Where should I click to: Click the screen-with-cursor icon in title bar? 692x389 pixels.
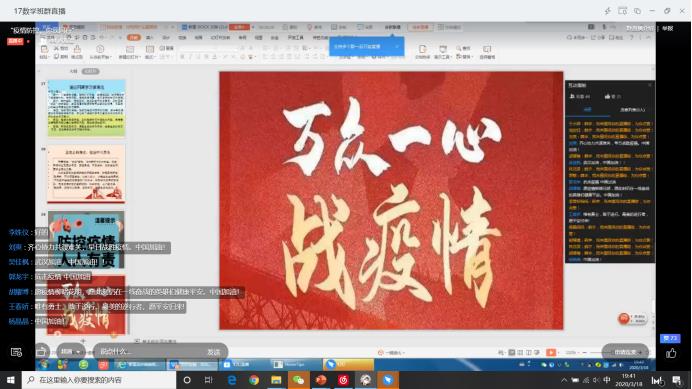pyautogui.click(x=622, y=11)
